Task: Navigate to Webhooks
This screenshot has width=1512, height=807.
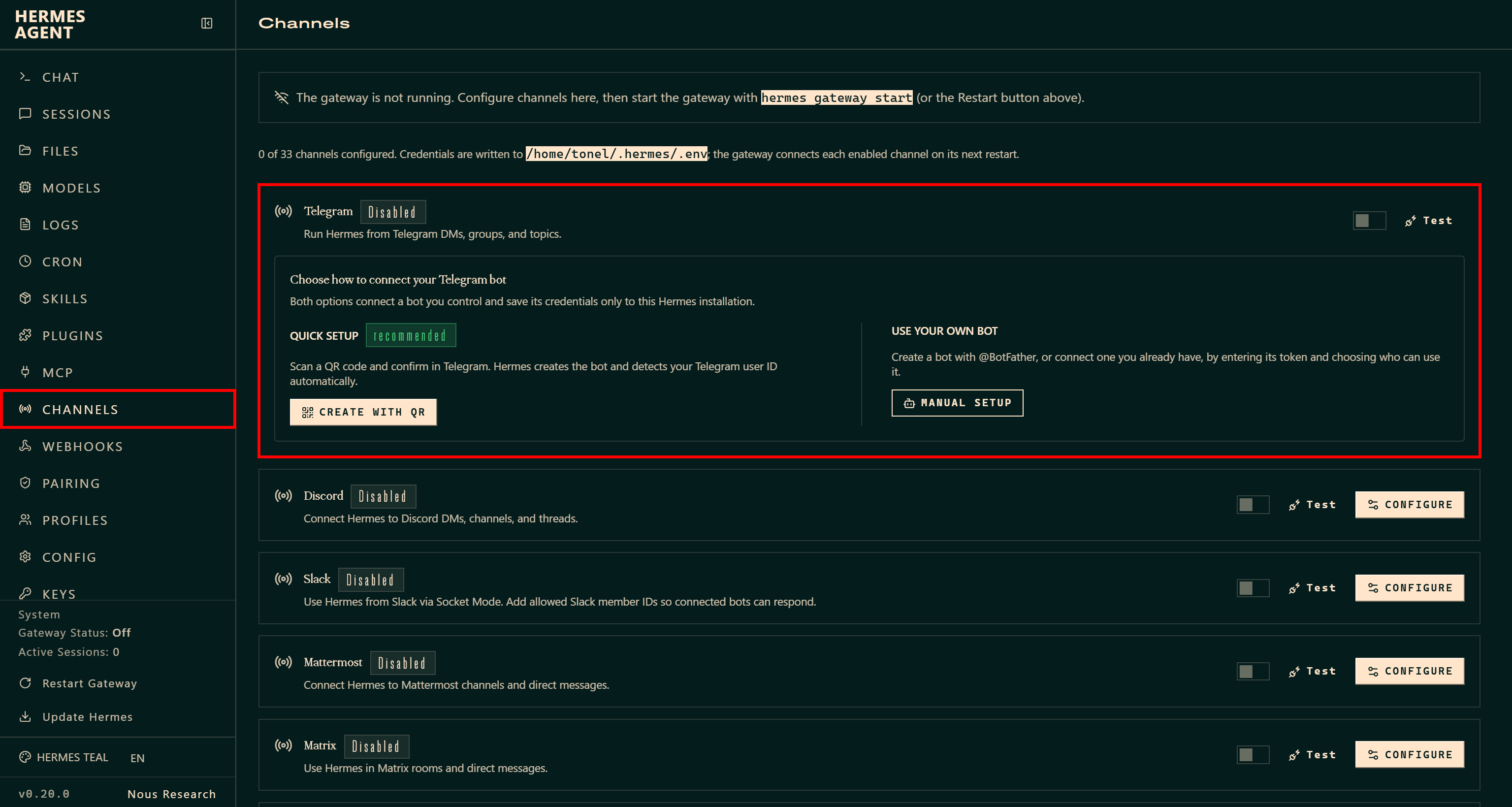Action: click(117, 447)
